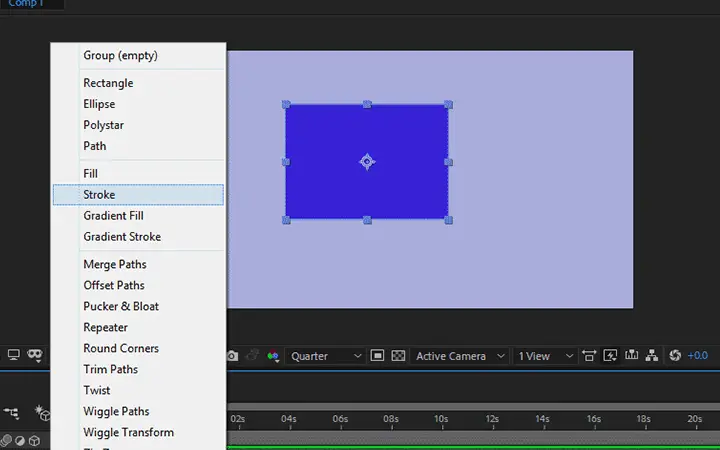Click the Region of Interest icon
Viewport: 720px width, 450px height.
[x=377, y=355]
